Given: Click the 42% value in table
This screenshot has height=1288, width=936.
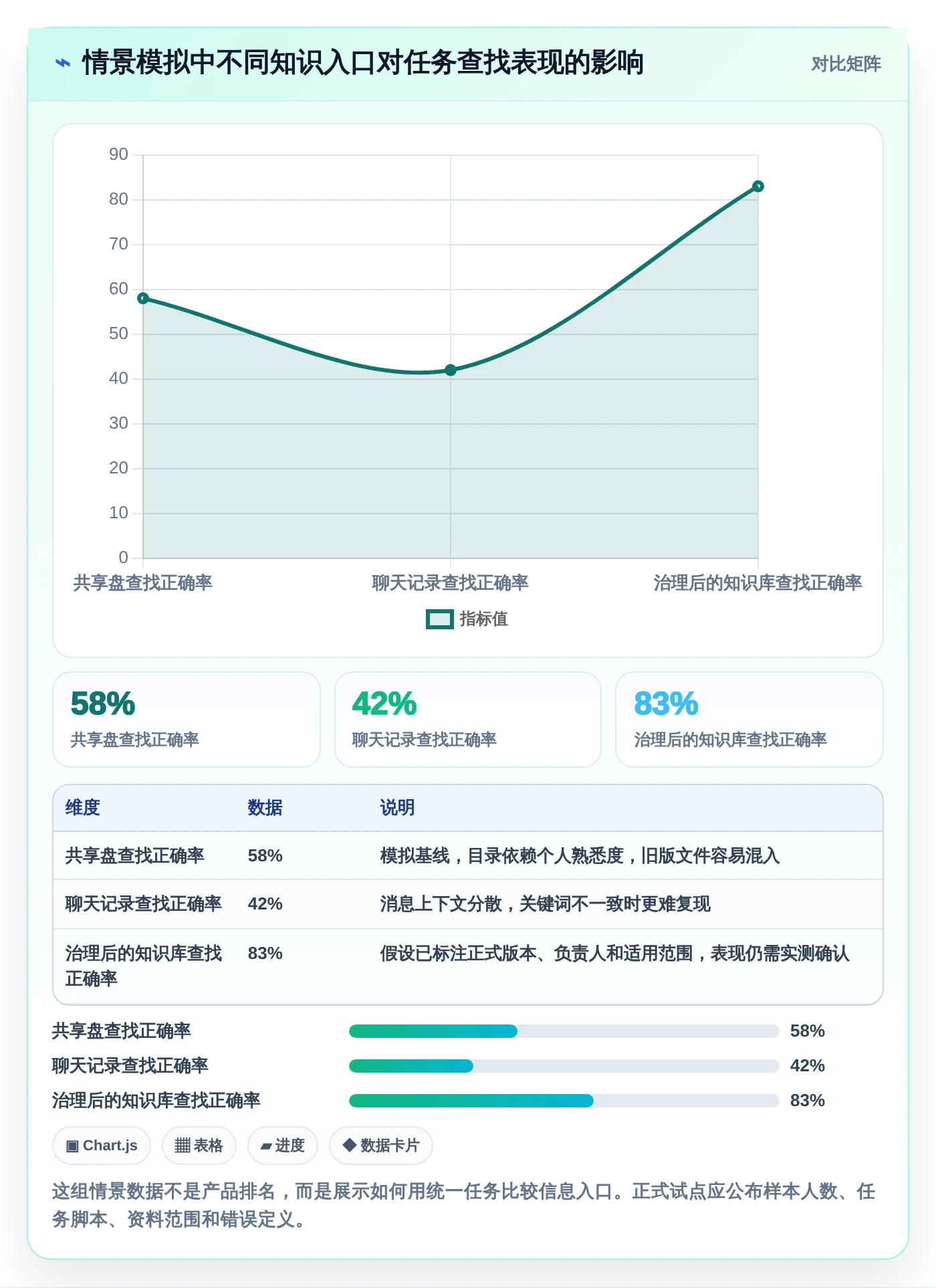Looking at the screenshot, I should point(265,904).
